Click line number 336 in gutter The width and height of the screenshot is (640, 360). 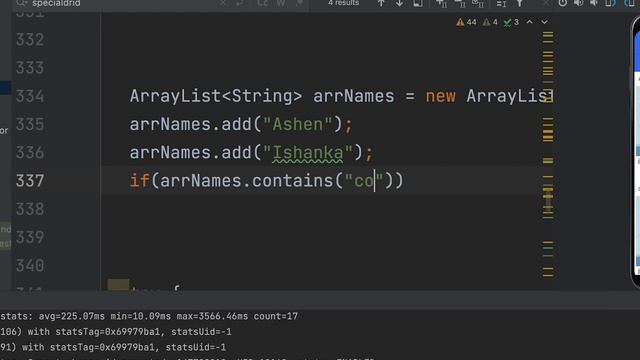(30, 153)
